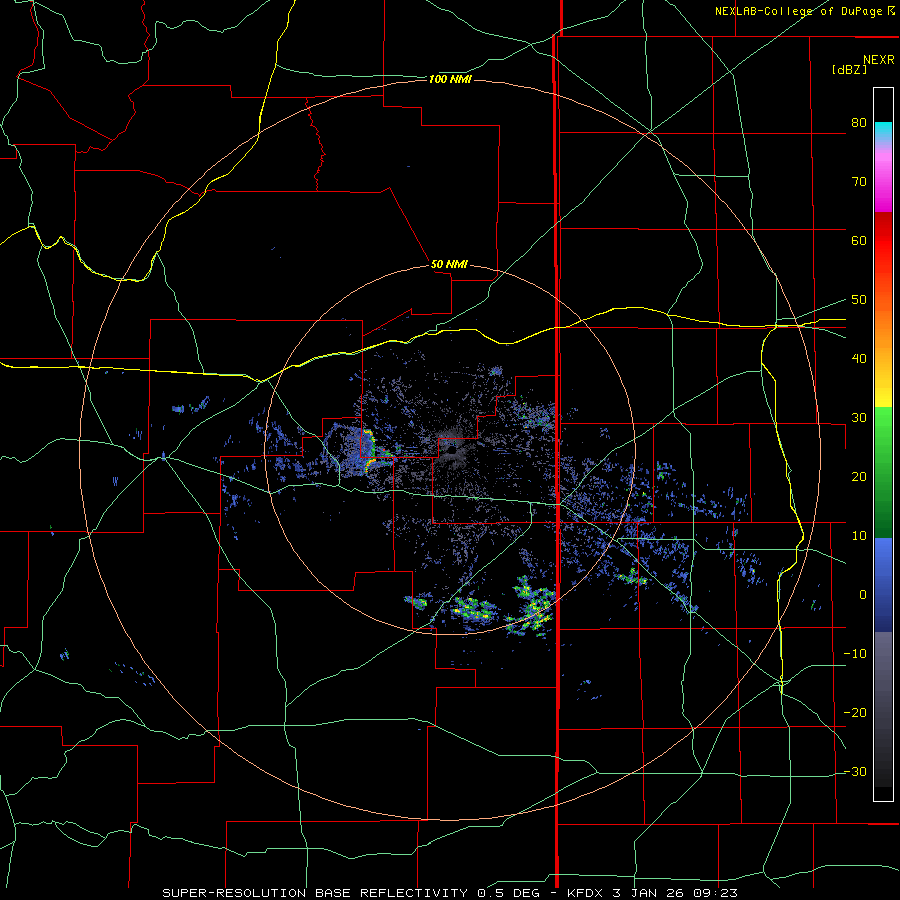Click the 30 value on the dBZ scale
The image size is (900, 900).
click(859, 418)
